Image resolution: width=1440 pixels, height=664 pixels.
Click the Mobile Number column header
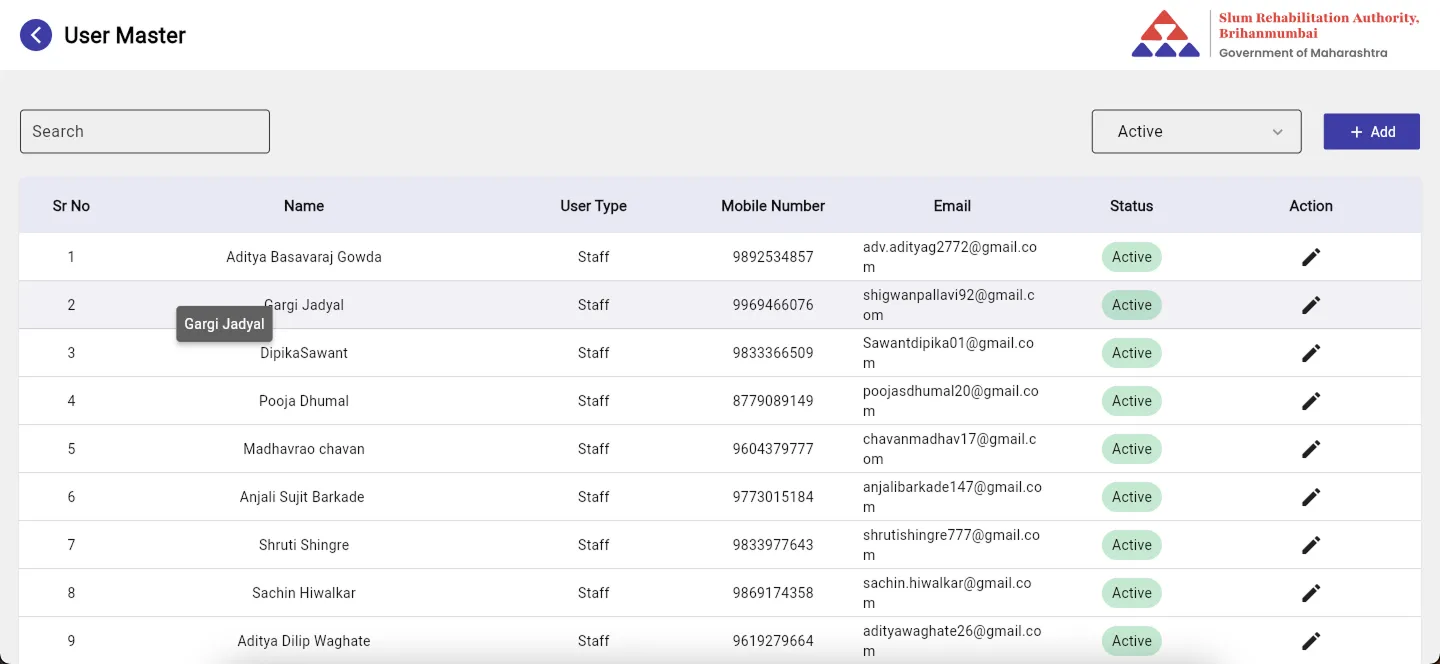pyautogui.click(x=772, y=206)
